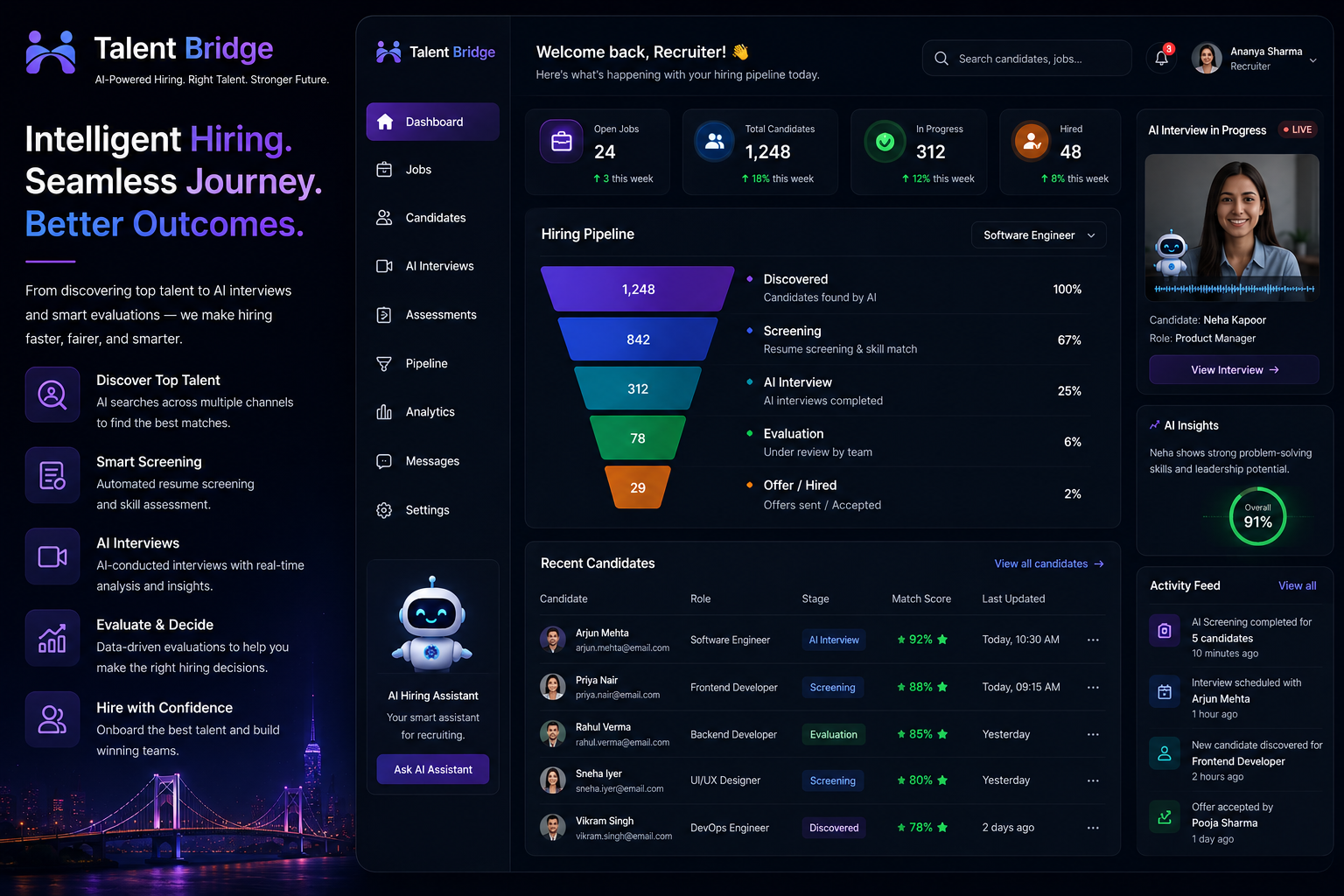Image resolution: width=1344 pixels, height=896 pixels.
Task: Expand the Ananya Sharma profile chevron
Action: [x=1312, y=59]
